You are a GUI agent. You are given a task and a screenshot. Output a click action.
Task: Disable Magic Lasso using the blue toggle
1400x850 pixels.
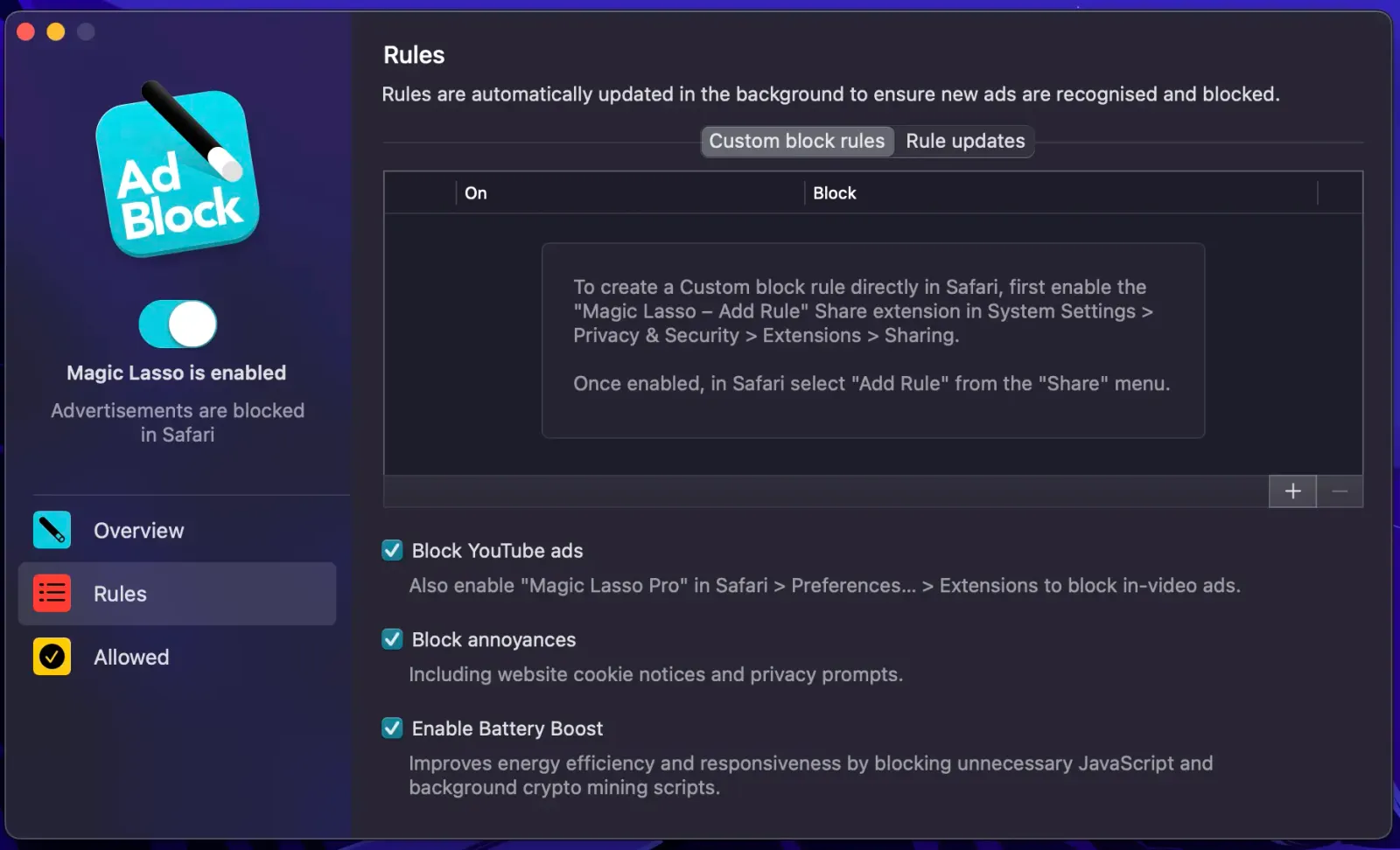coord(177,322)
